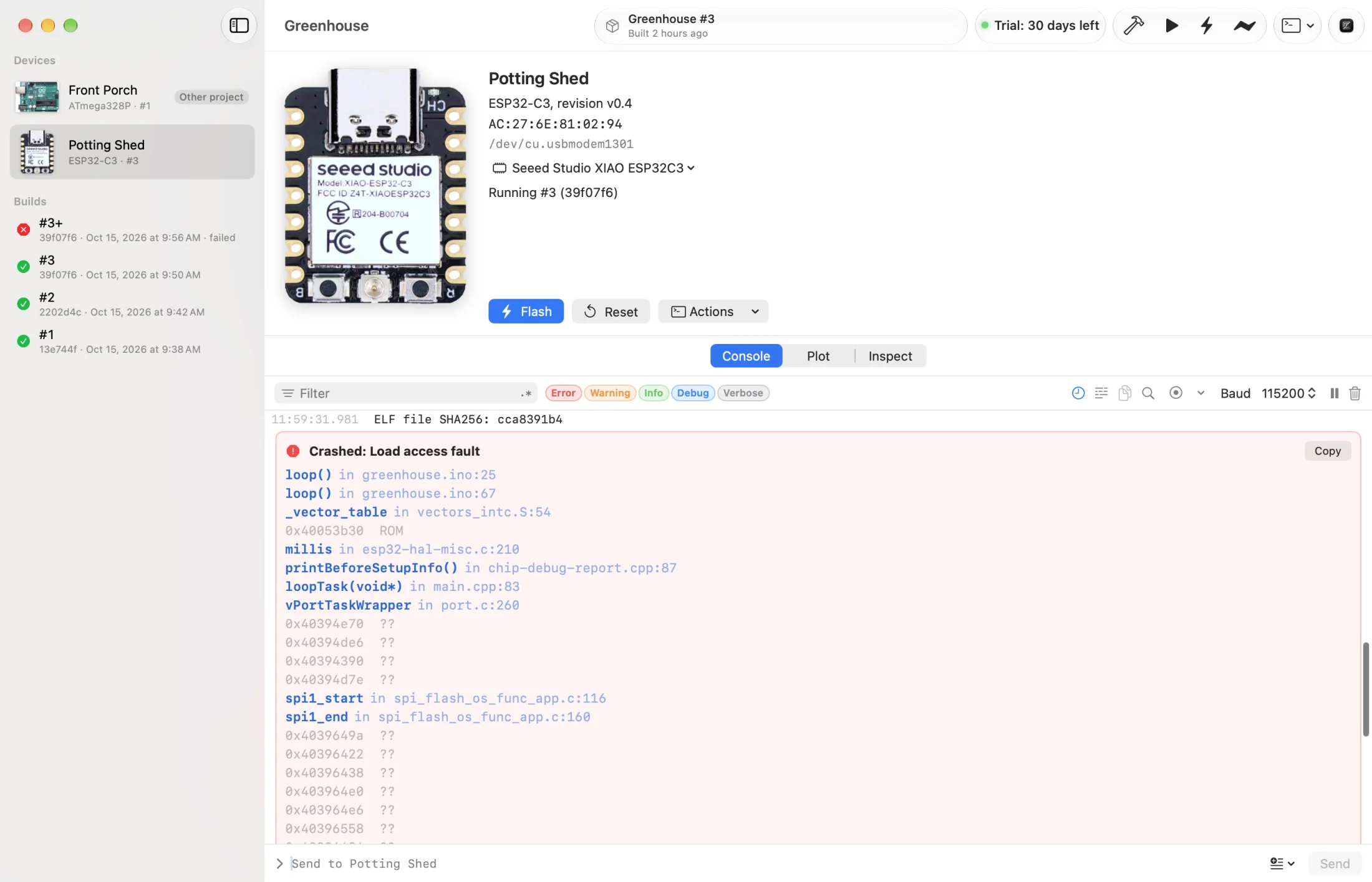Viewport: 1372px width, 882px height.
Task: Click the blue Flash button
Action: coord(526,311)
